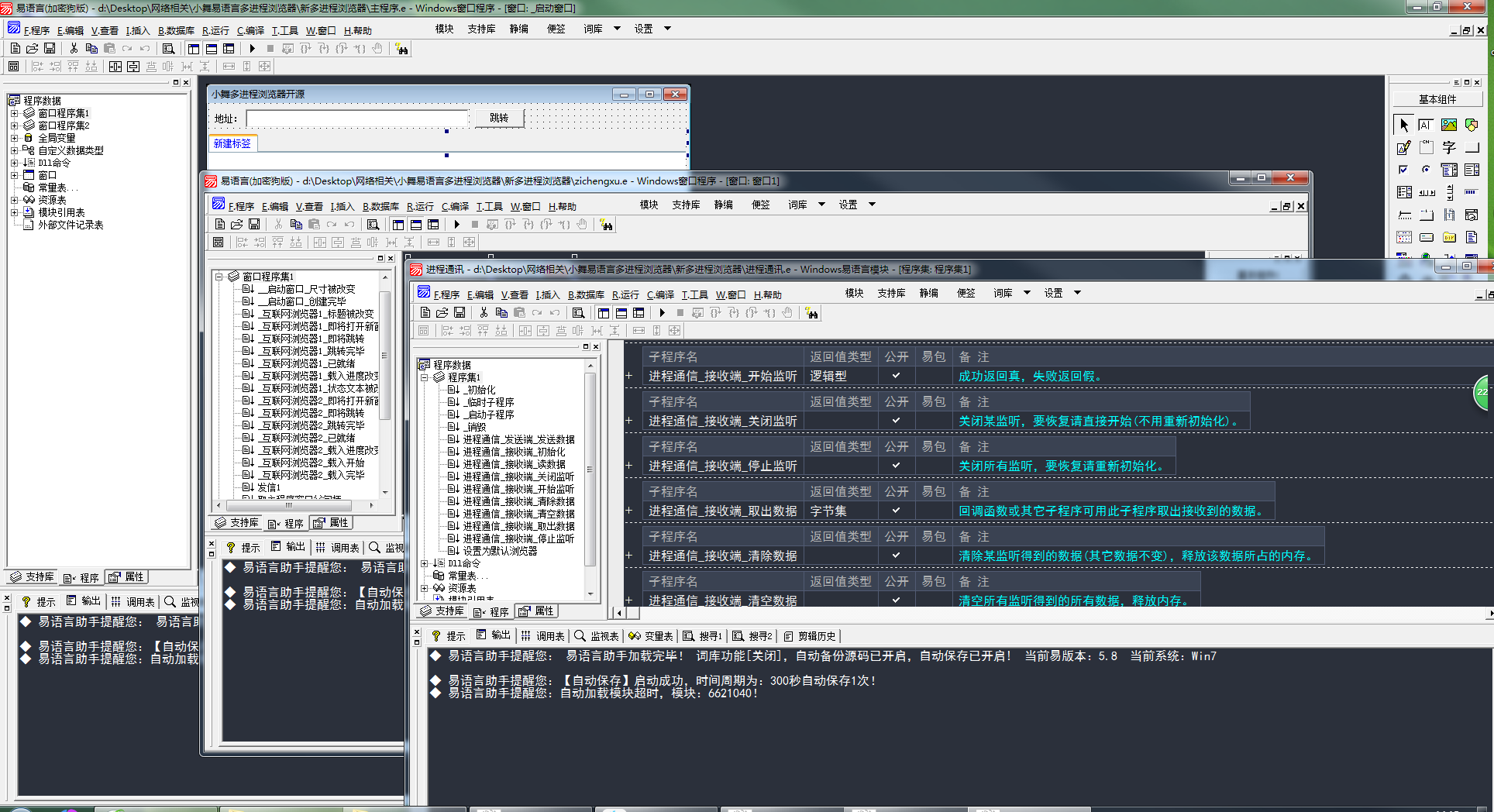This screenshot has height=812, width=1494.
Task: Click 支持库 toolbar button in 进程通讯 window
Action: pos(891,293)
